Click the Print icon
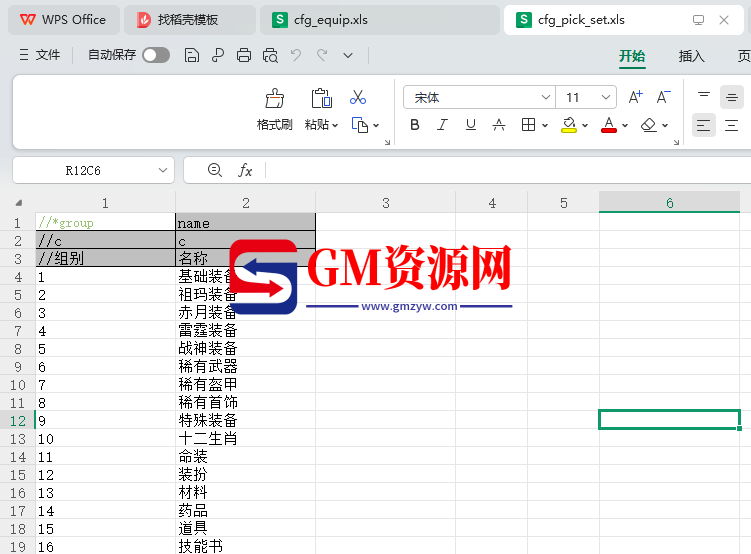This screenshot has height=554, width=751. 244,56
